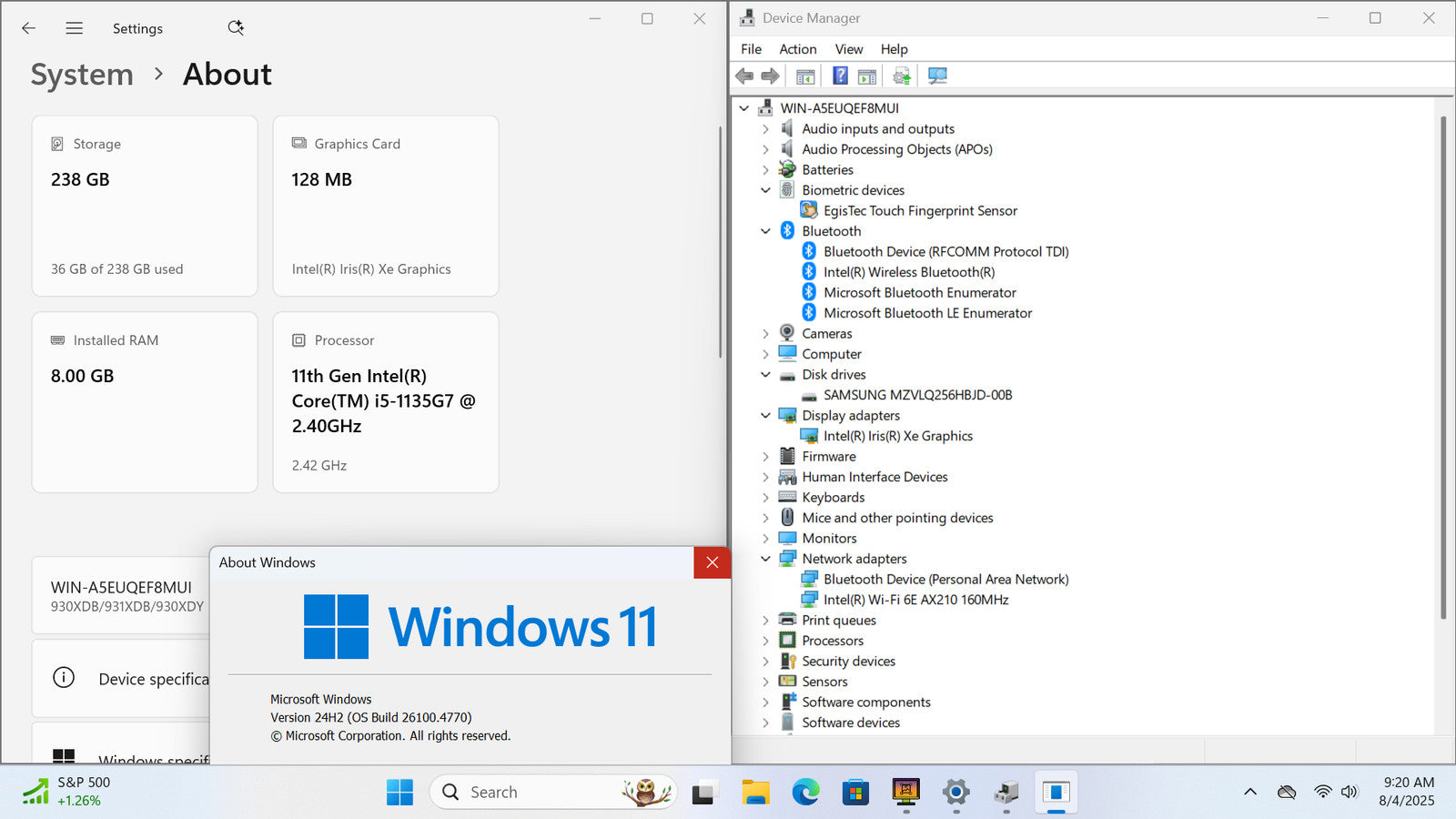The width and height of the screenshot is (1456, 819).
Task: Open the Settings hamburger navigation menu
Action: 75,28
